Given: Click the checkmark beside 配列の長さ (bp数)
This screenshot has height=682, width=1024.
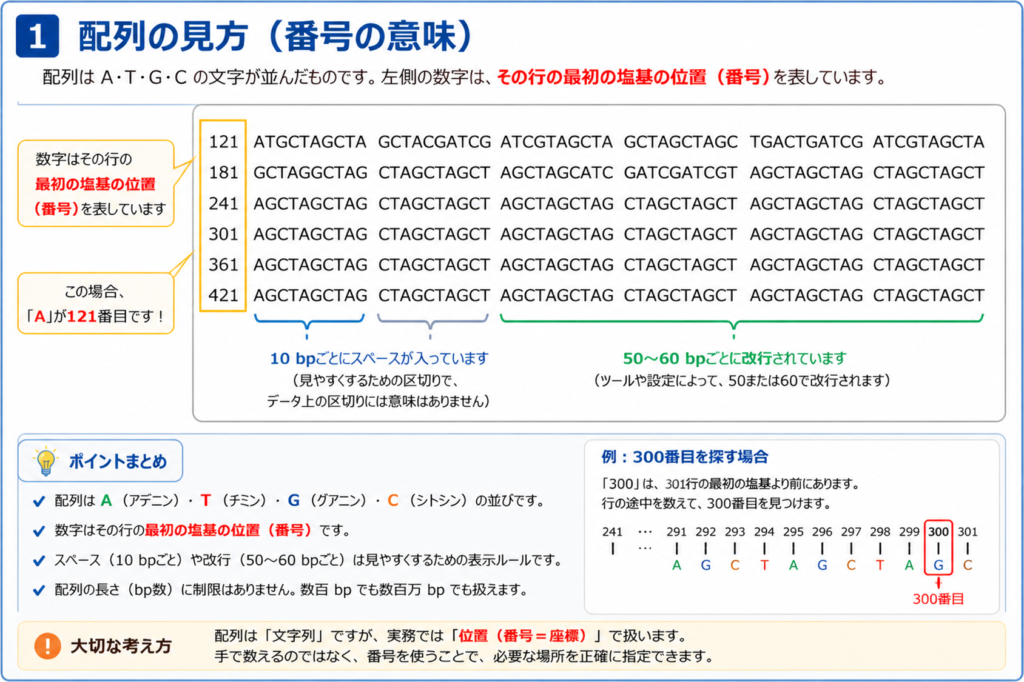Looking at the screenshot, I should (39, 590).
